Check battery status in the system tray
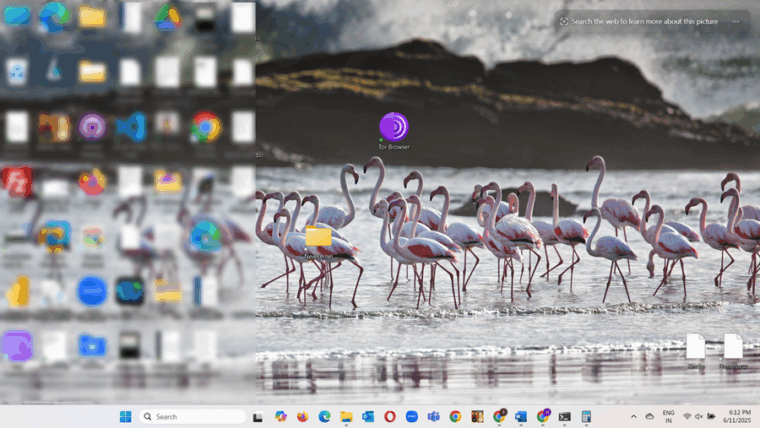760x428 pixels. pyautogui.click(x=711, y=416)
